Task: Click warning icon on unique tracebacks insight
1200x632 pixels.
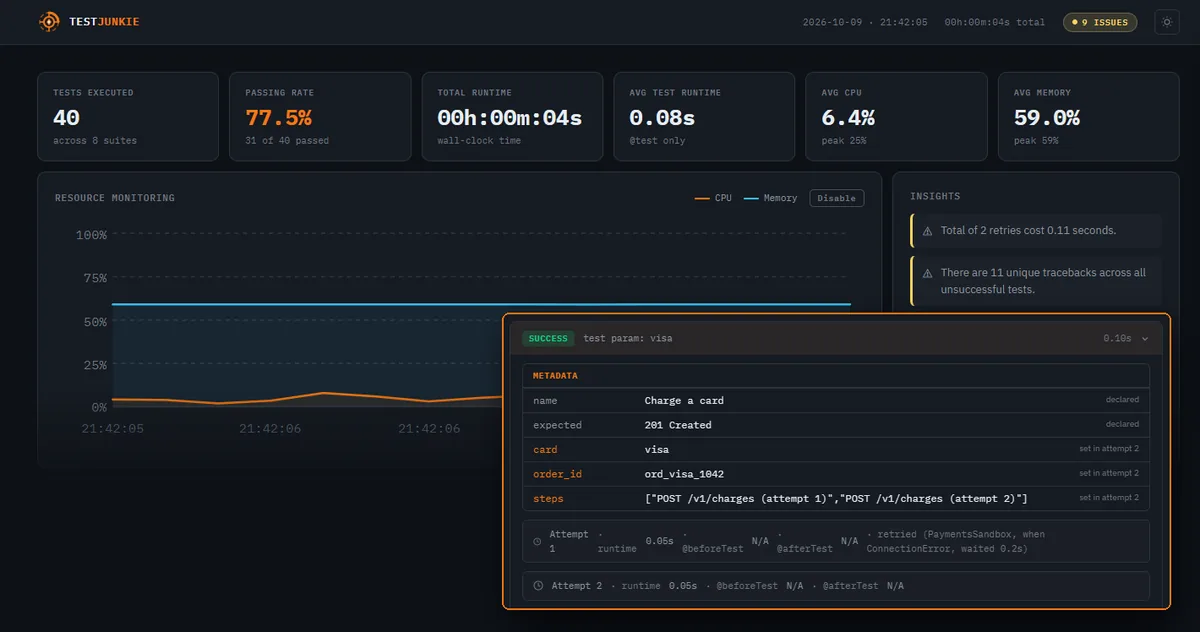Action: click(927, 273)
